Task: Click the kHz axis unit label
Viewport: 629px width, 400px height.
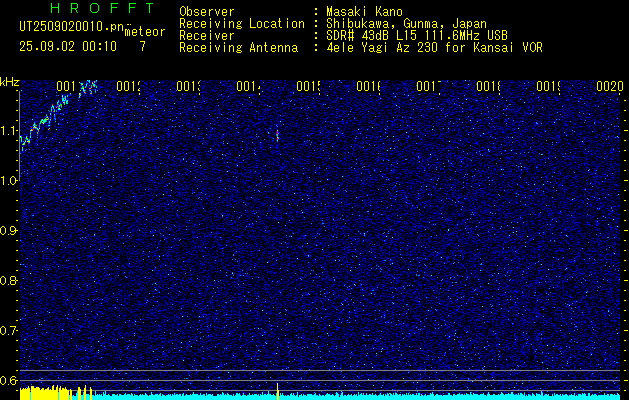Action: click(9, 83)
